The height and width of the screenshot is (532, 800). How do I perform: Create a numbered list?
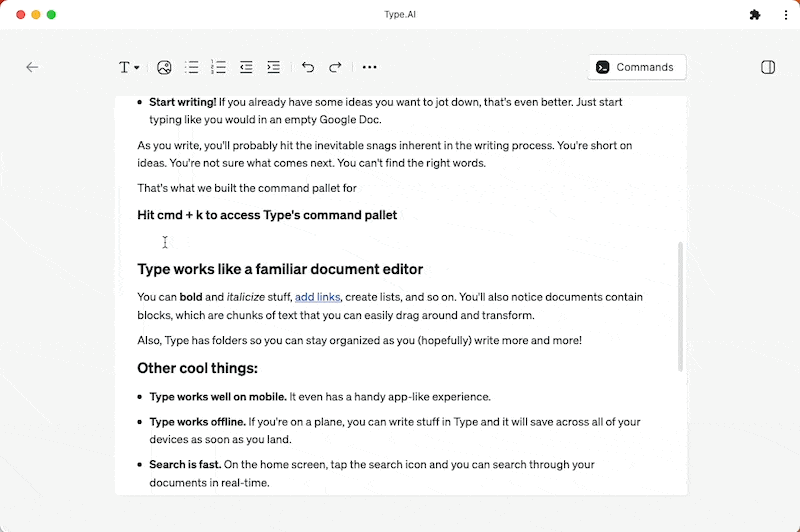coord(218,67)
